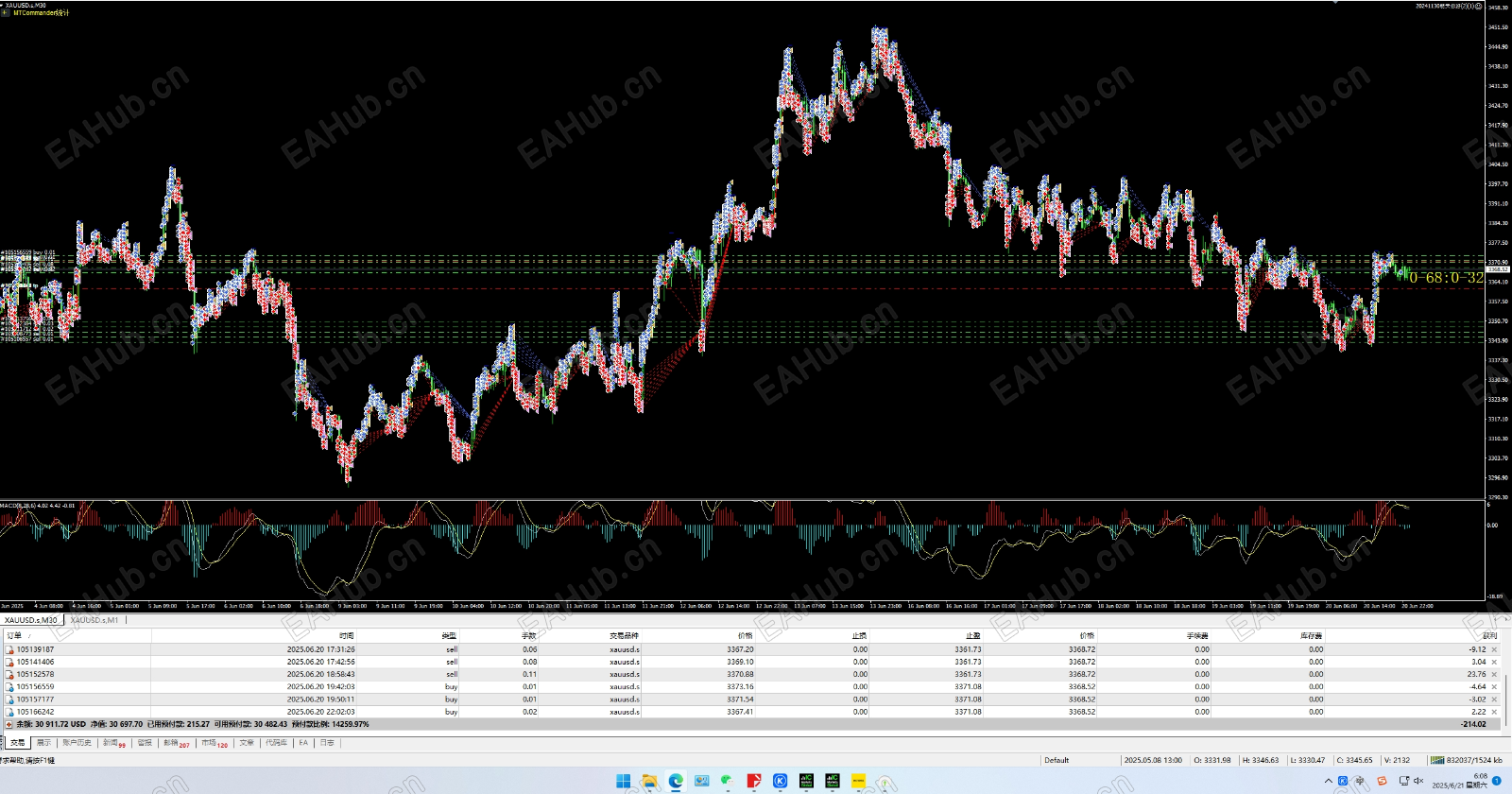Click the MTCommander label on chart

click(x=41, y=13)
